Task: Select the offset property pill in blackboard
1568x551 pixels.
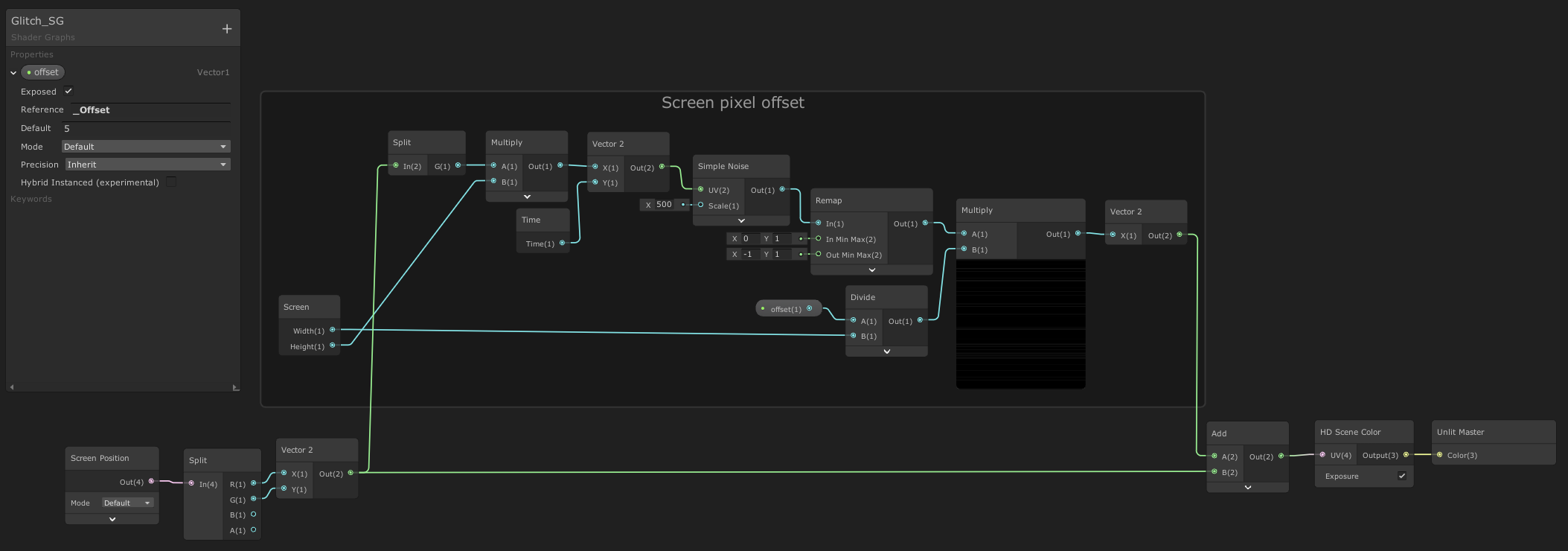Action: pyautogui.click(x=43, y=72)
